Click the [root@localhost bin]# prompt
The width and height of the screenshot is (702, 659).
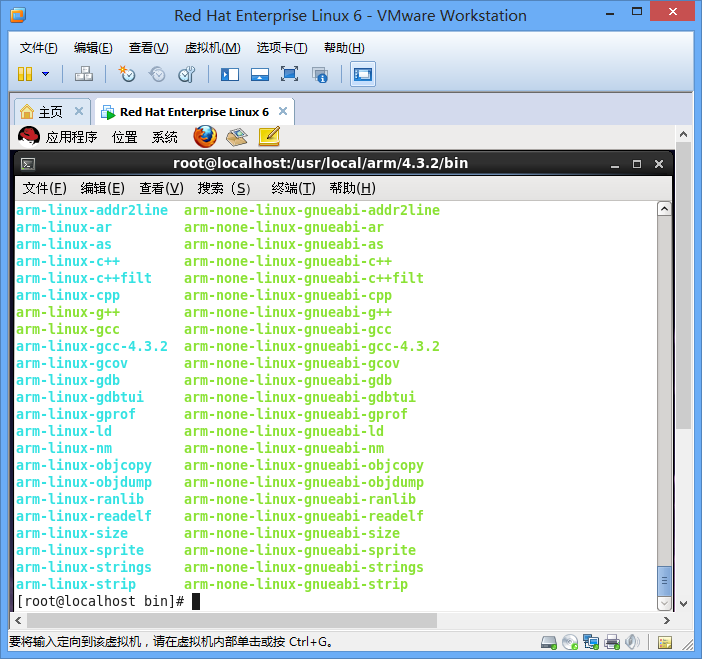pos(100,601)
